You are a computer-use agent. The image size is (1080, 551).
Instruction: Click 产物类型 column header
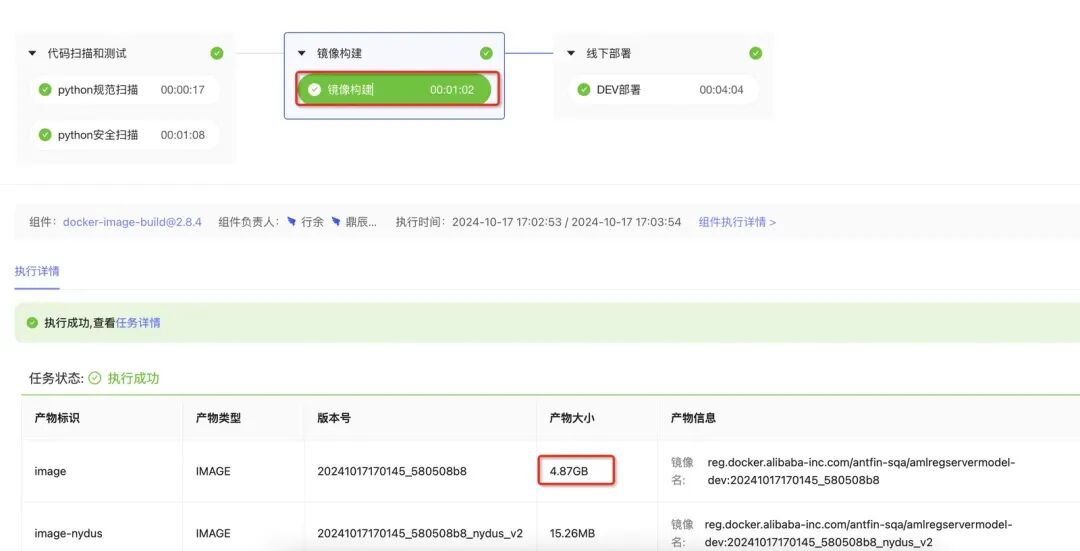[x=218, y=418]
